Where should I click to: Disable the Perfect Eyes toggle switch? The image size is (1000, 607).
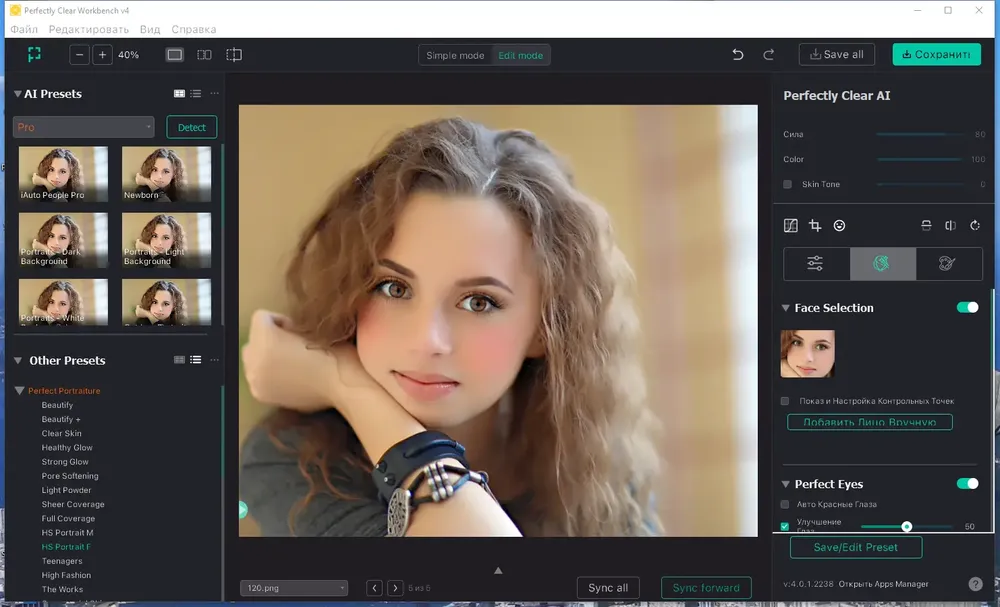(x=967, y=484)
